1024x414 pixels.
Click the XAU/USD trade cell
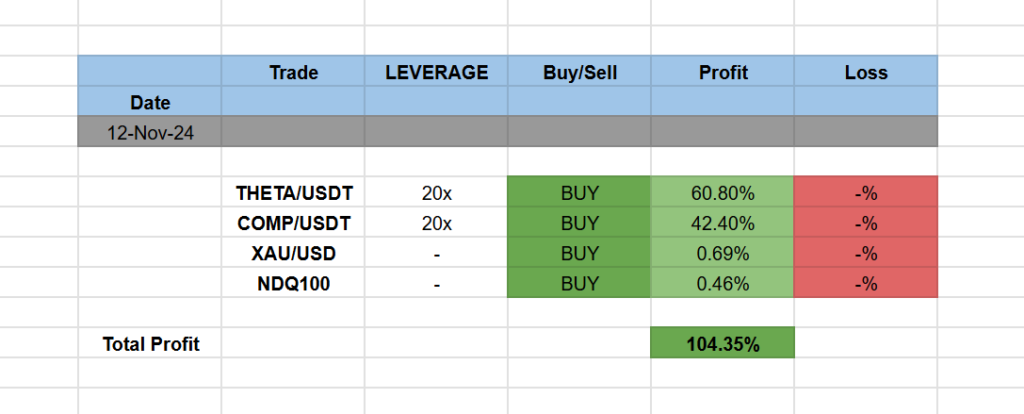[x=293, y=253]
